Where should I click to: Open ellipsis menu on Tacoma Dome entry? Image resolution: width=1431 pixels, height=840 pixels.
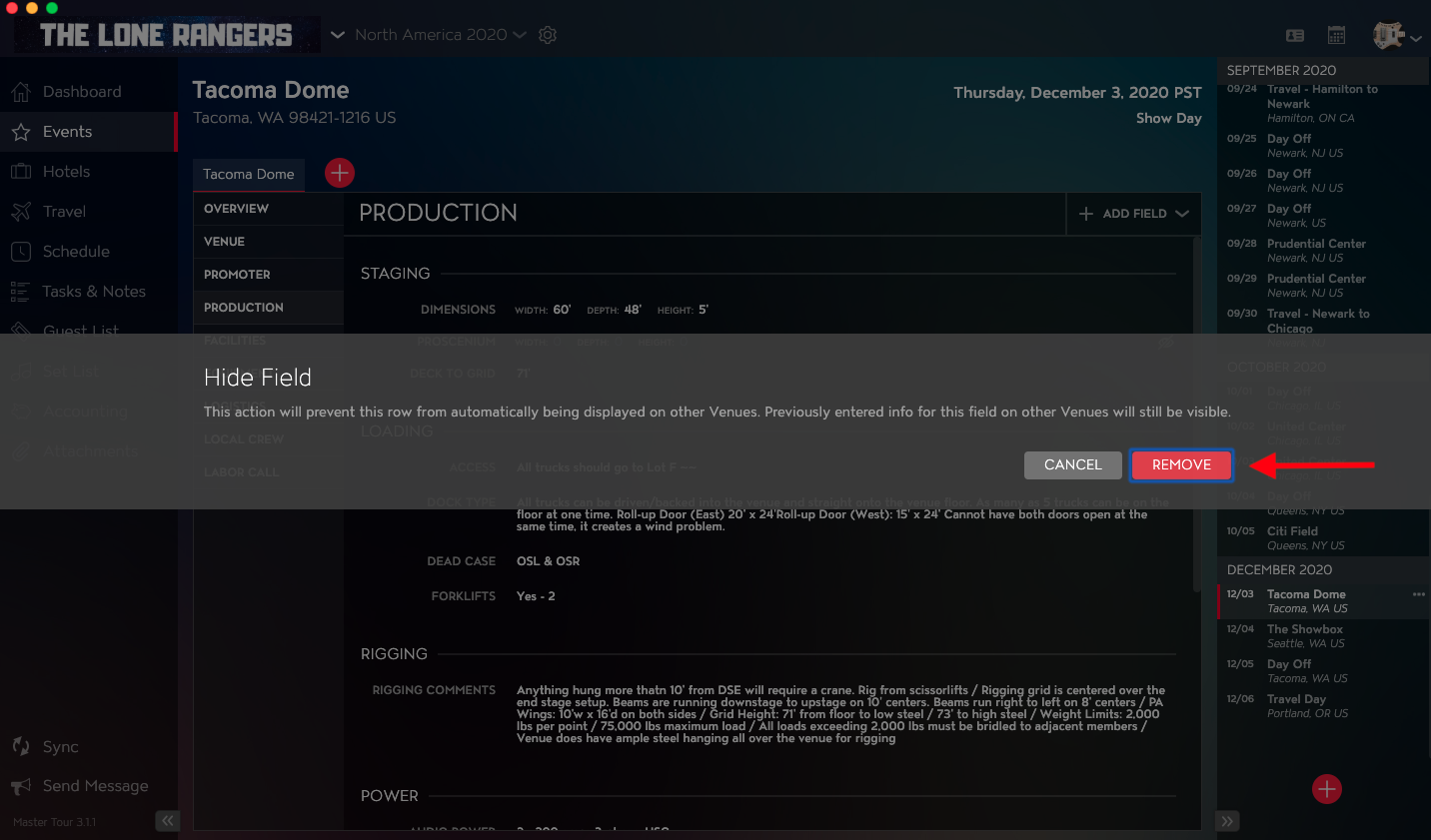(1418, 592)
